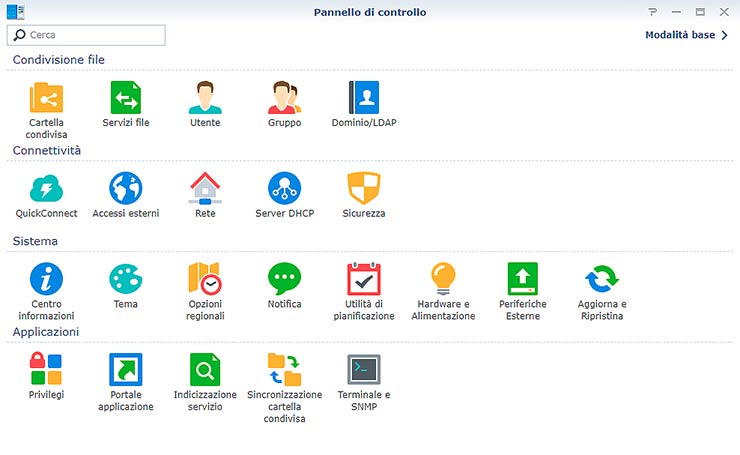Open the Tema palette icon
This screenshot has width=740, height=455.
[125, 279]
